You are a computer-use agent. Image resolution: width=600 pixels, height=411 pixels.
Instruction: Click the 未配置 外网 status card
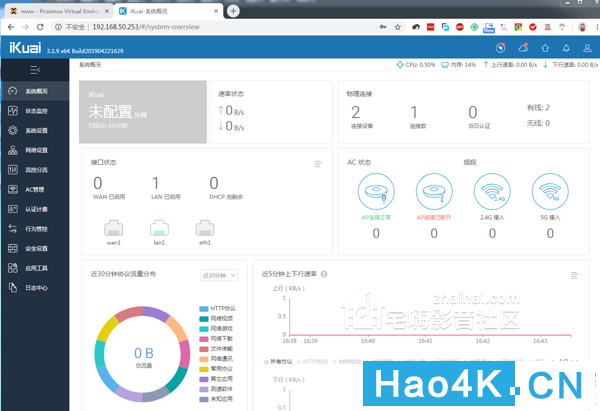point(143,112)
